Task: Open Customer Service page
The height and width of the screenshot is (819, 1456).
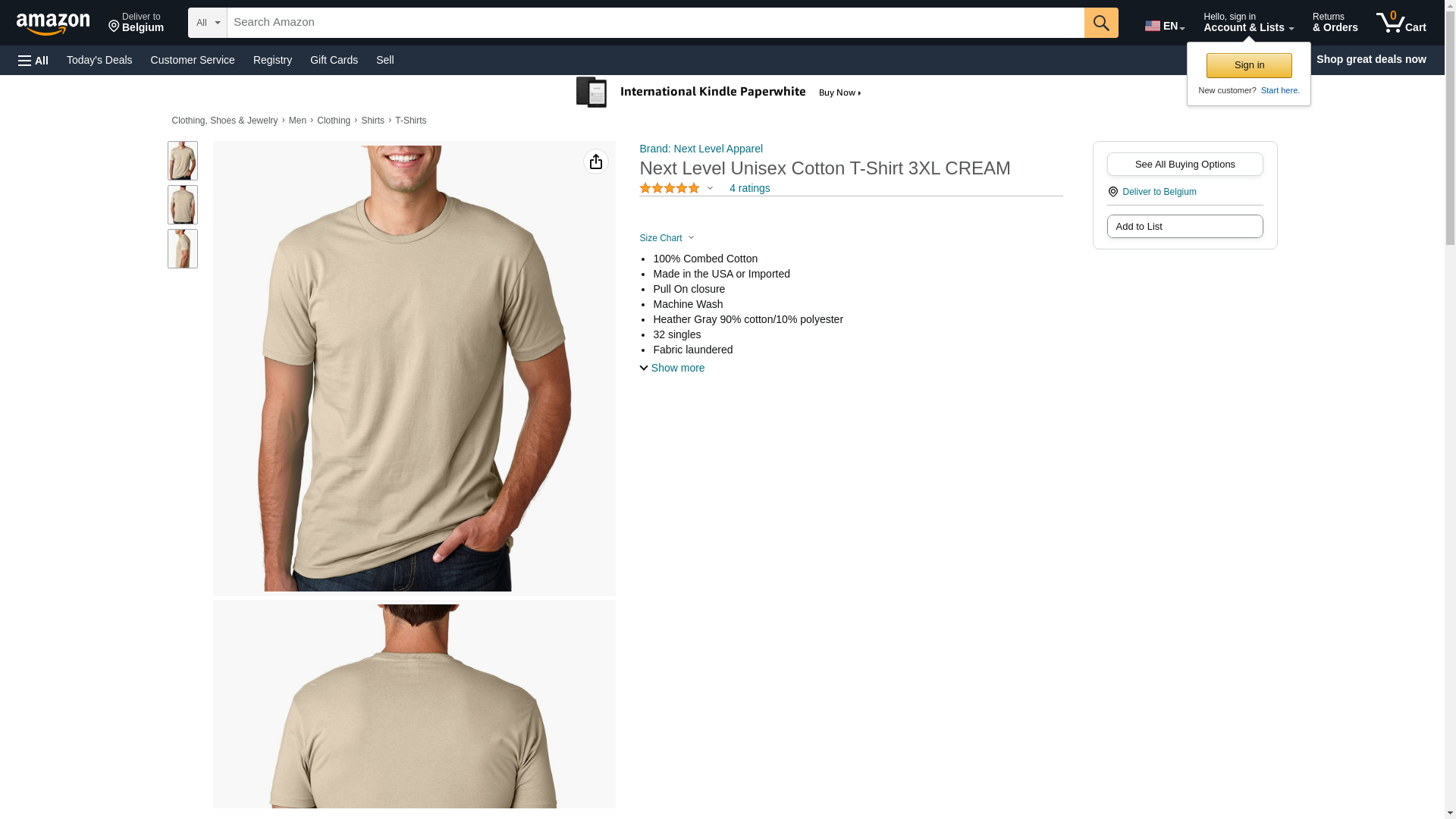Action: [x=193, y=60]
